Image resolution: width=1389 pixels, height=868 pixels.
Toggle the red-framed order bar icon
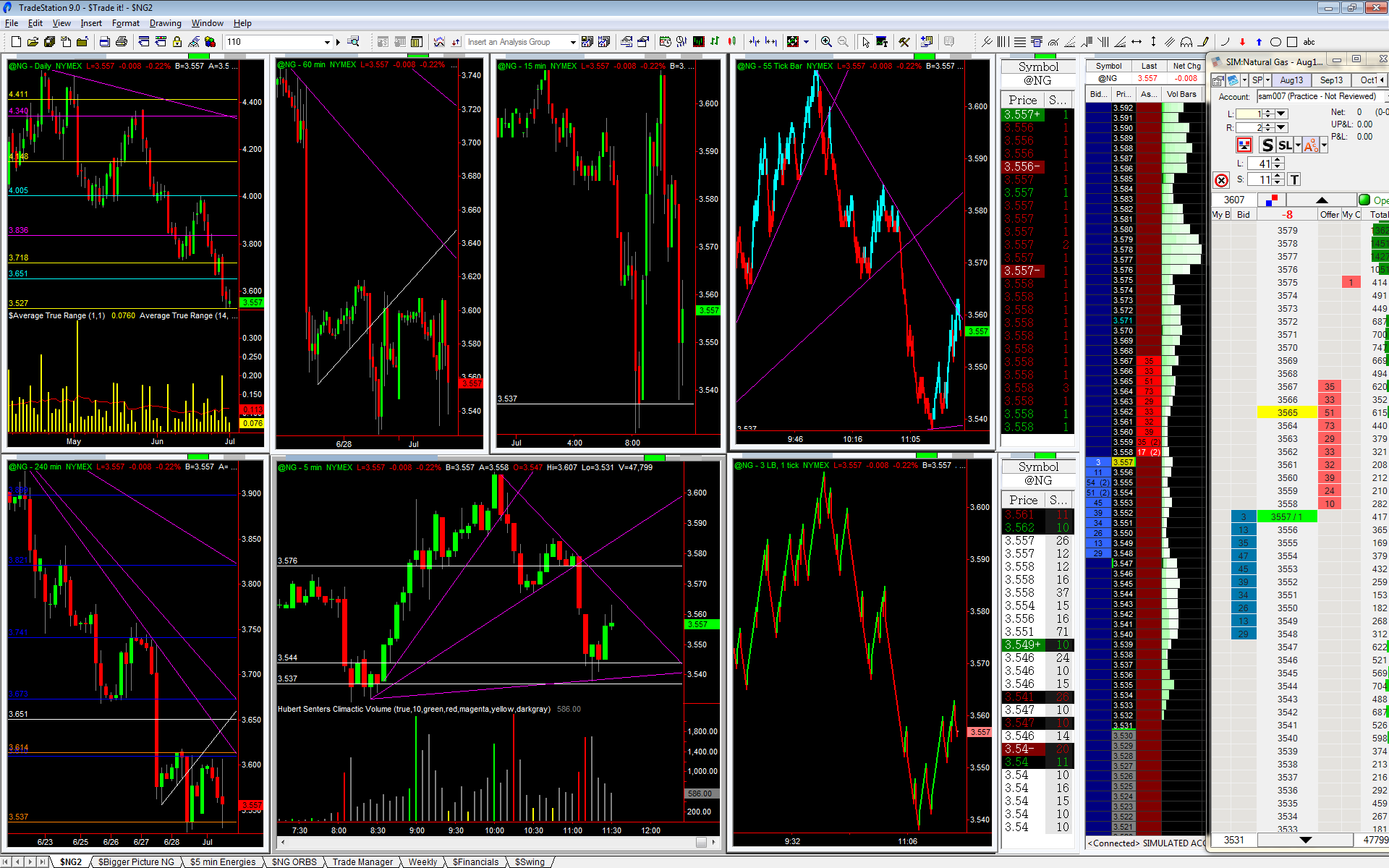point(1244,145)
